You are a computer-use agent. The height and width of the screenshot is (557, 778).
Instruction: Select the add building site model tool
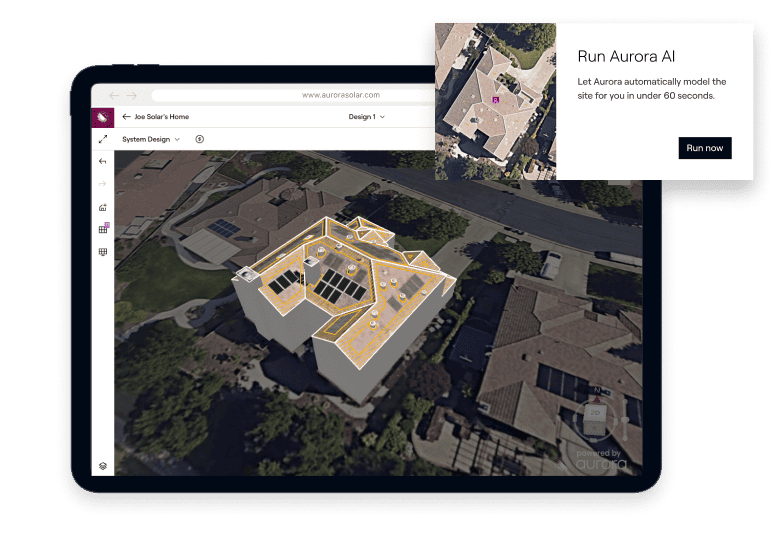(103, 207)
